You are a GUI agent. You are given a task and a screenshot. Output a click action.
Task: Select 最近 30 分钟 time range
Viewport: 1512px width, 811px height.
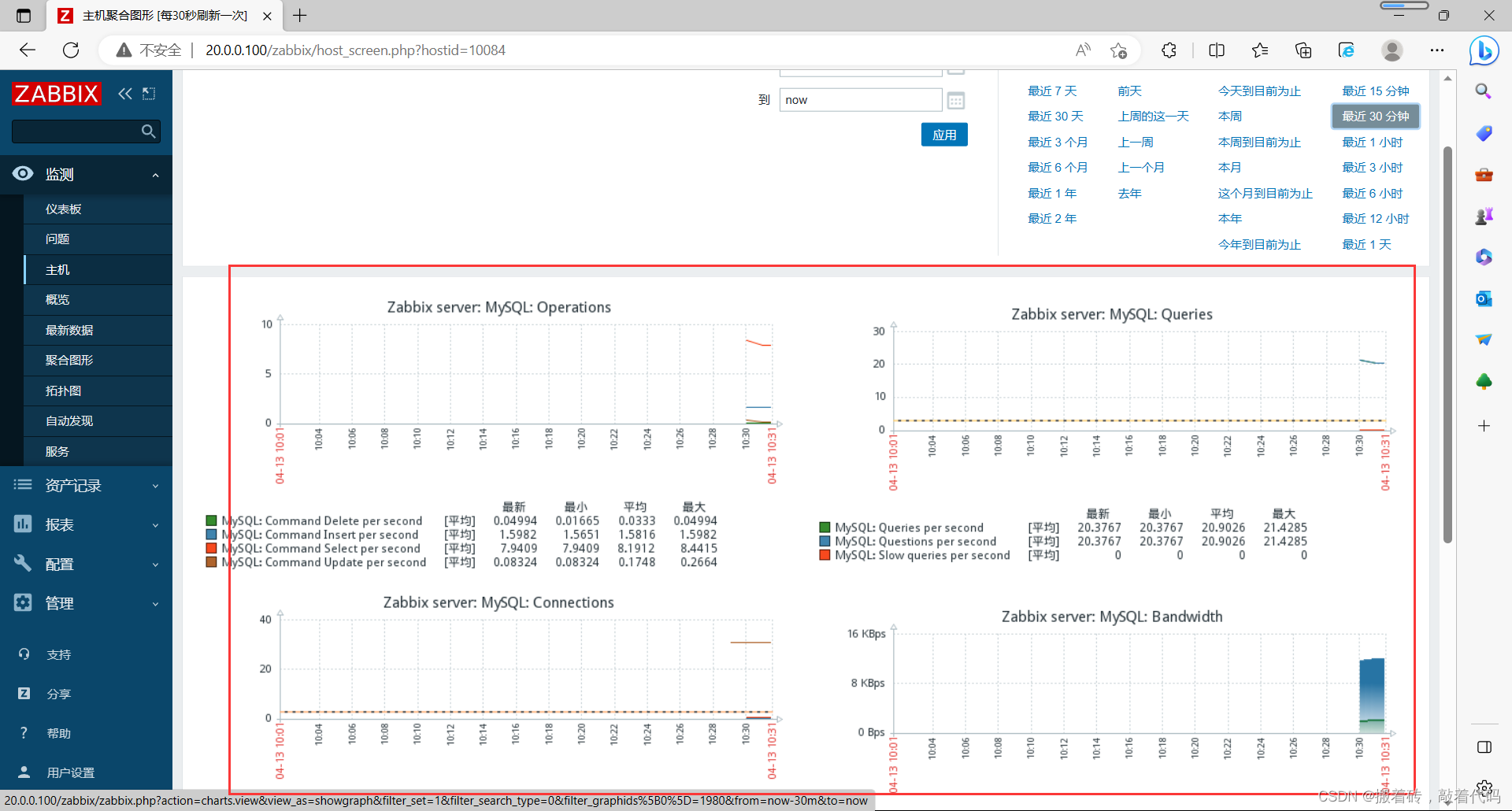[1376, 117]
